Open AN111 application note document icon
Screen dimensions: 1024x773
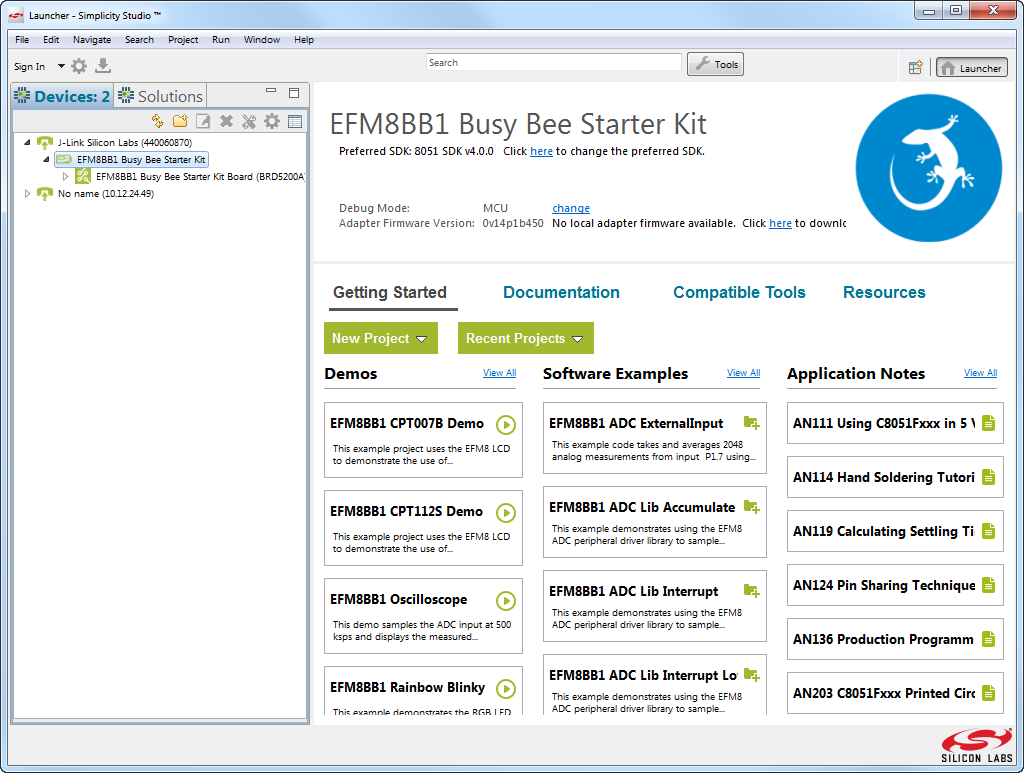988,423
